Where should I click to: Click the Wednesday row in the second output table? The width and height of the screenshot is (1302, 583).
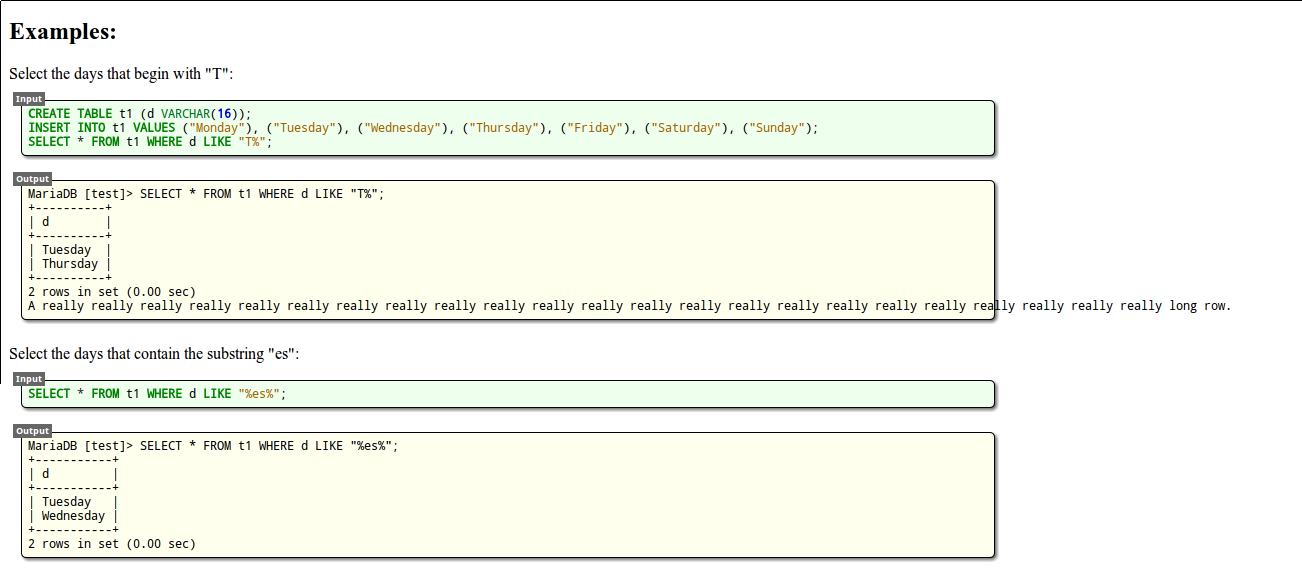tap(73, 516)
